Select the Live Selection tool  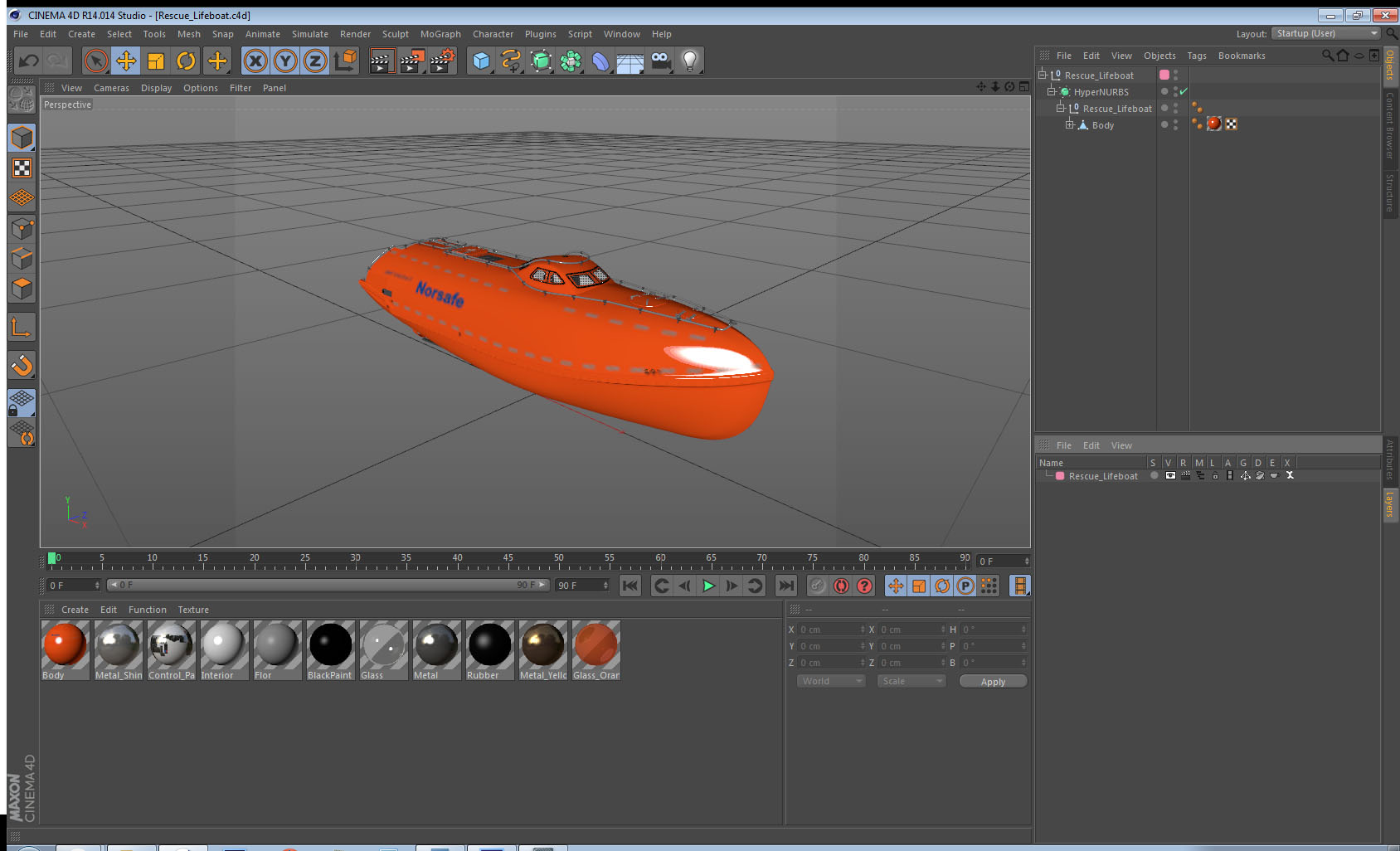click(x=96, y=61)
